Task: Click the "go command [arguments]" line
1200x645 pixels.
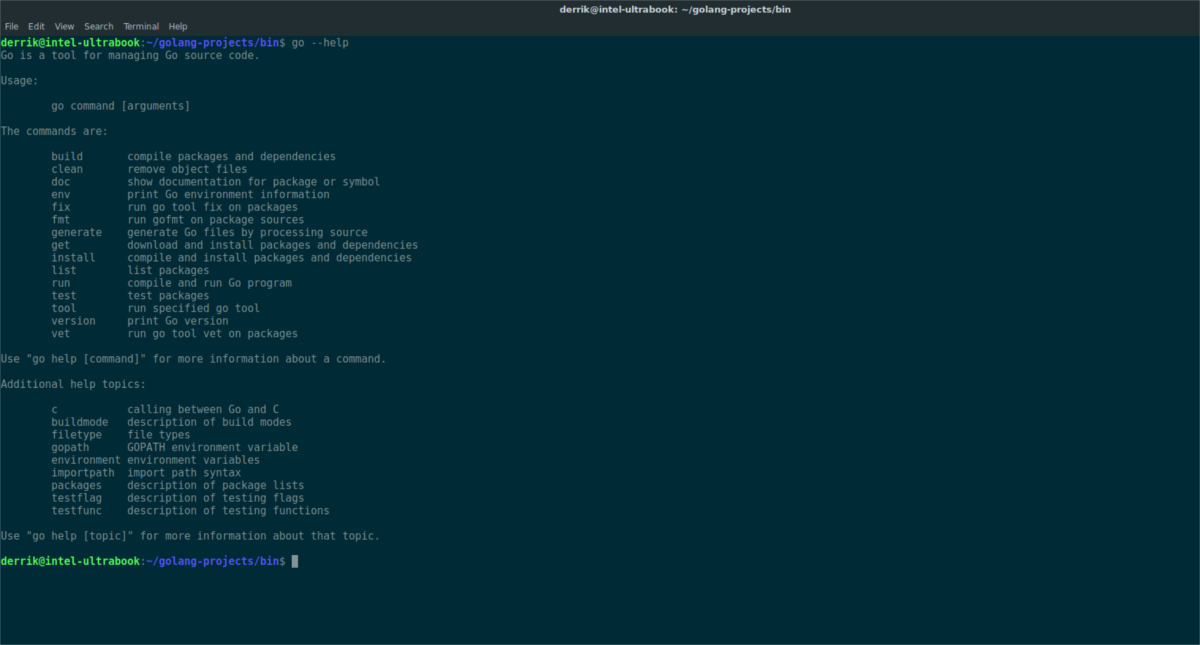Action: (120, 106)
